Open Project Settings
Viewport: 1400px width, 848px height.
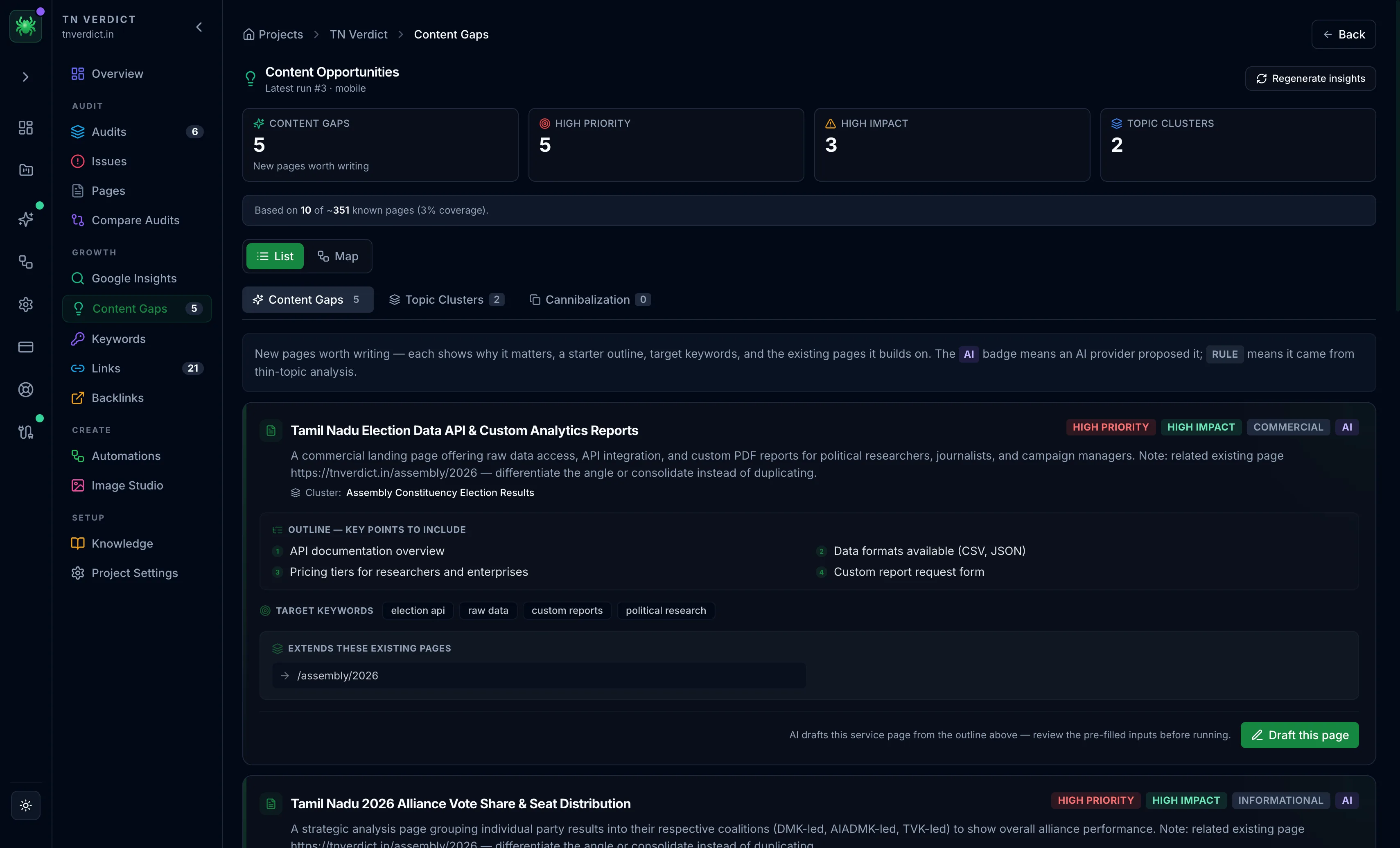pyautogui.click(x=136, y=573)
